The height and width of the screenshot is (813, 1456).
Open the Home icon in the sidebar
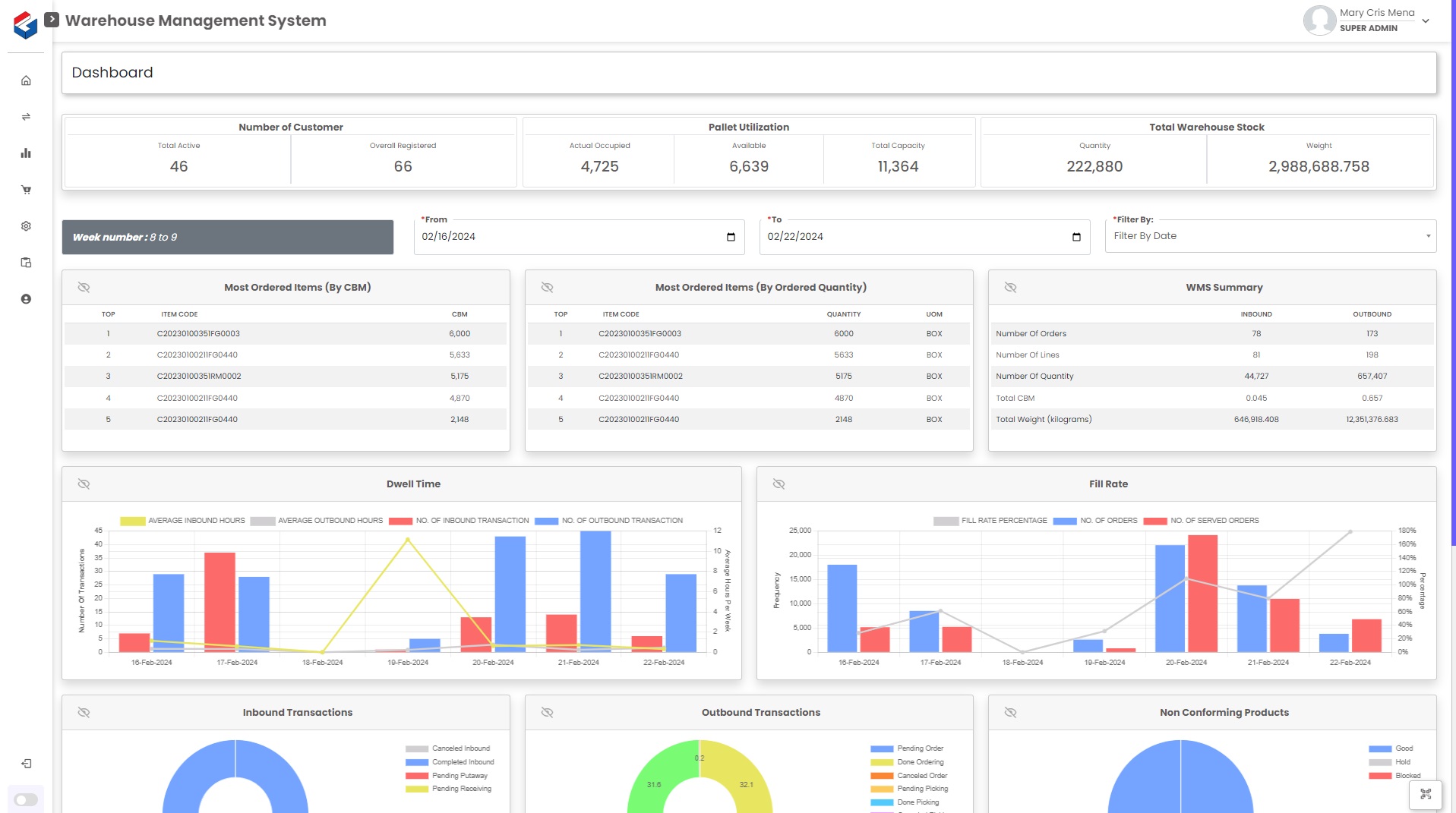click(x=26, y=80)
